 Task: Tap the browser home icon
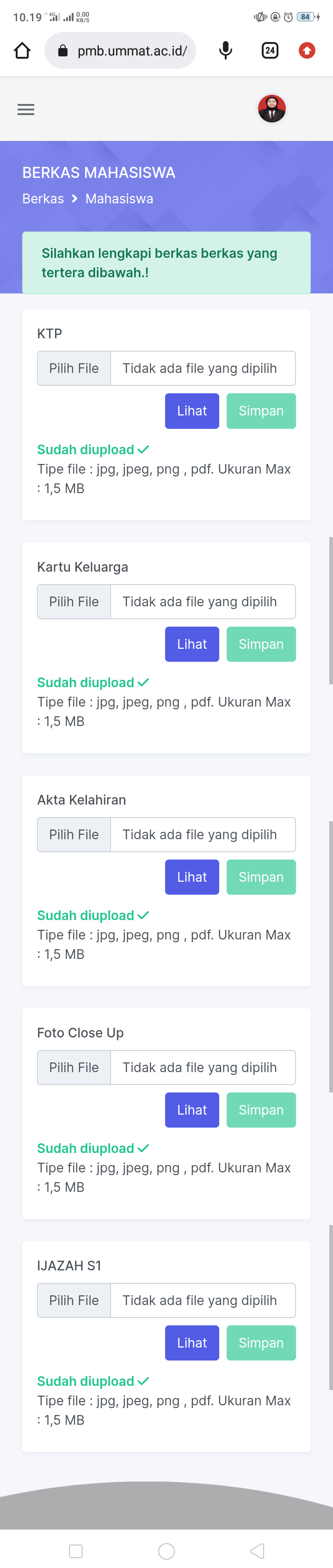pyautogui.click(x=22, y=50)
